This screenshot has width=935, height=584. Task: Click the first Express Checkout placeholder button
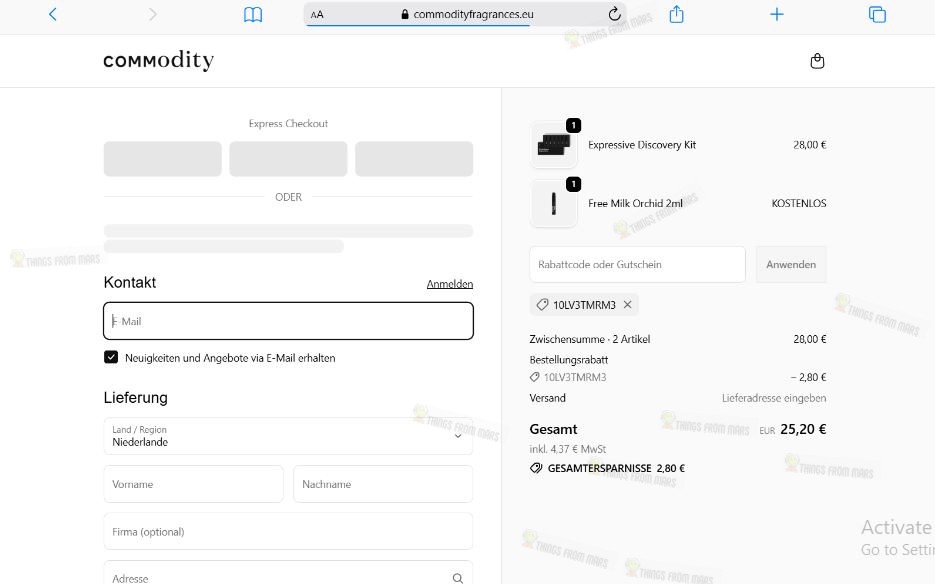163,159
